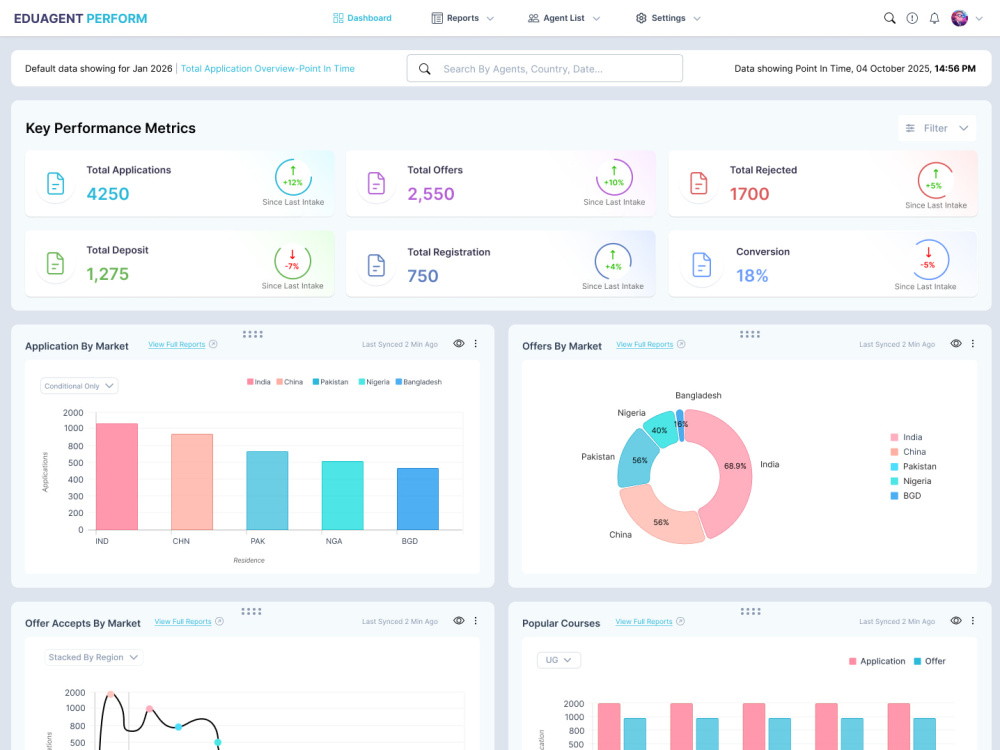Click the Total Deposit document icon
1000x750 pixels.
click(x=55, y=263)
